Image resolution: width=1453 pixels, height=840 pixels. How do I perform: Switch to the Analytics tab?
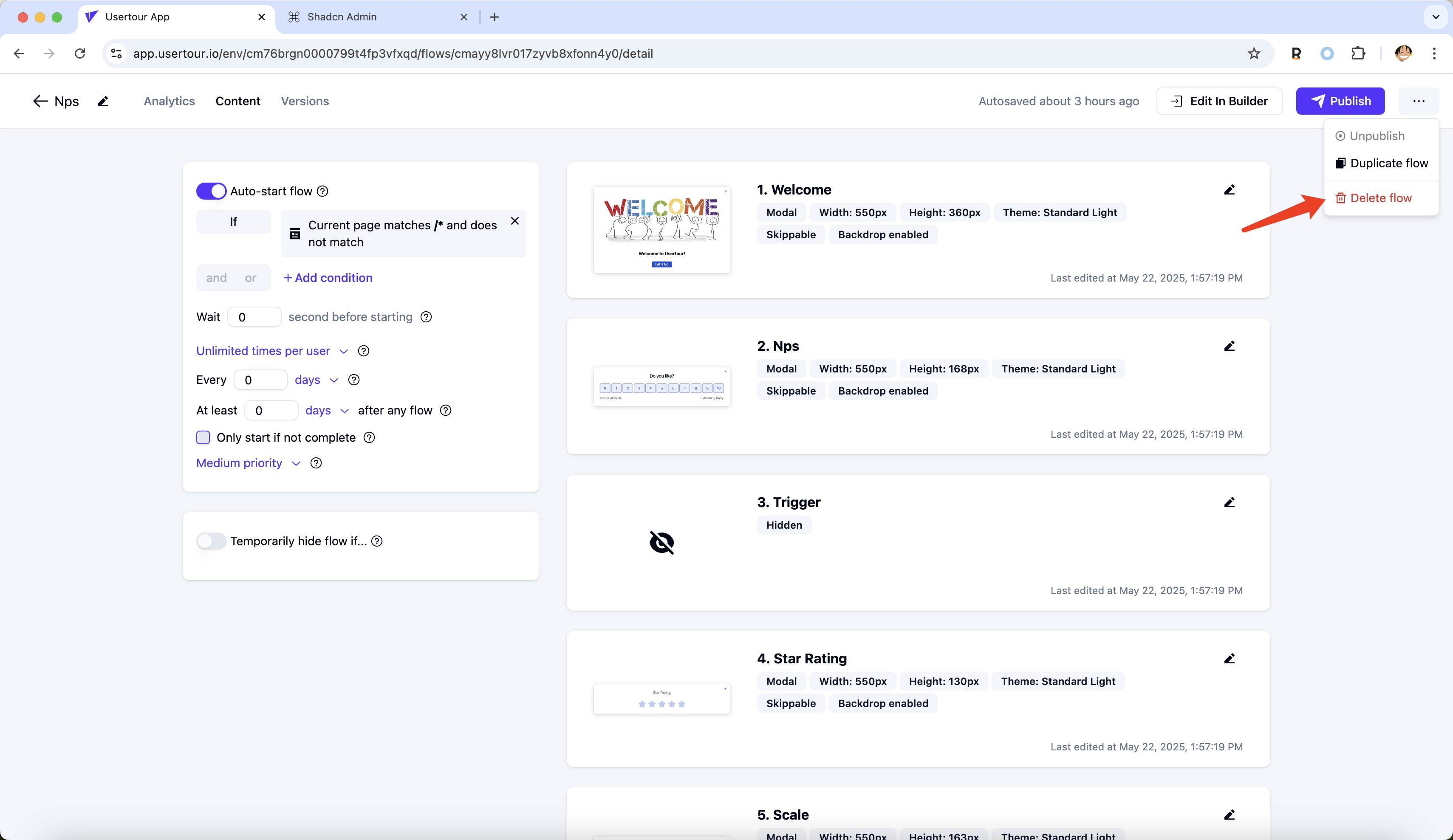tap(169, 101)
